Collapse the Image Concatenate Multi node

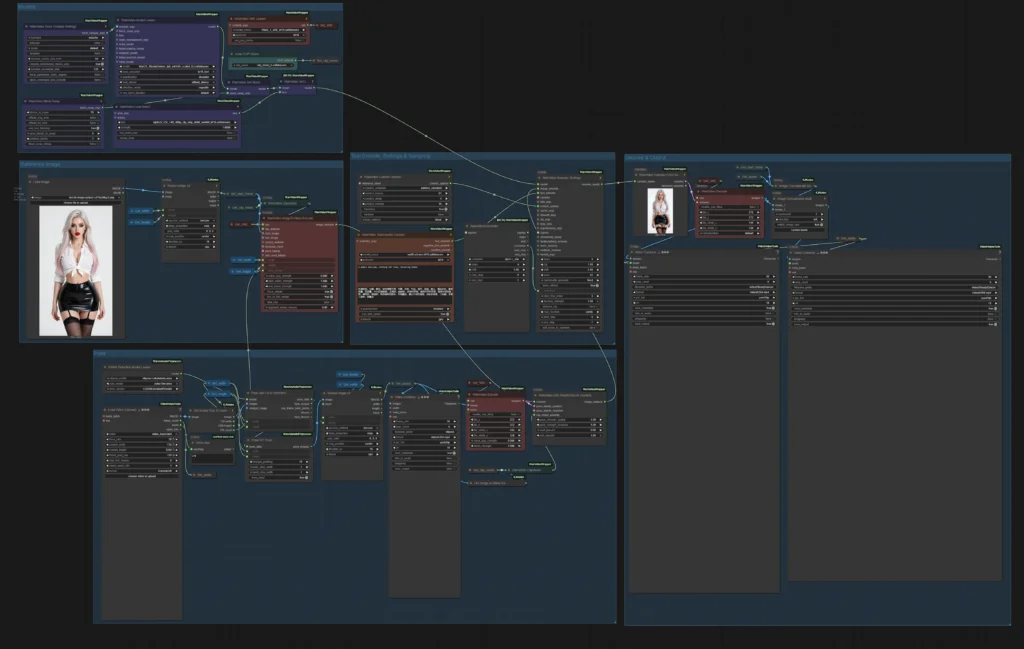[x=776, y=198]
